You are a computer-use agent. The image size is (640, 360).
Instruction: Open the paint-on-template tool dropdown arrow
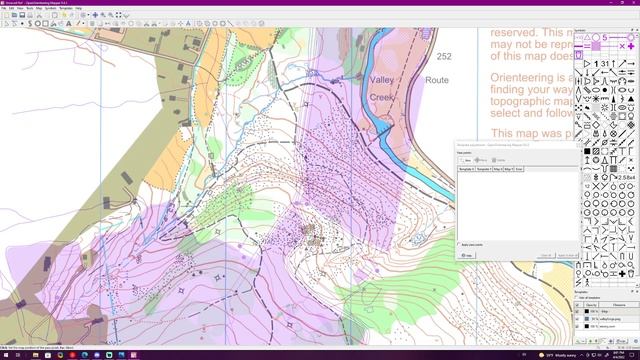[83, 24]
